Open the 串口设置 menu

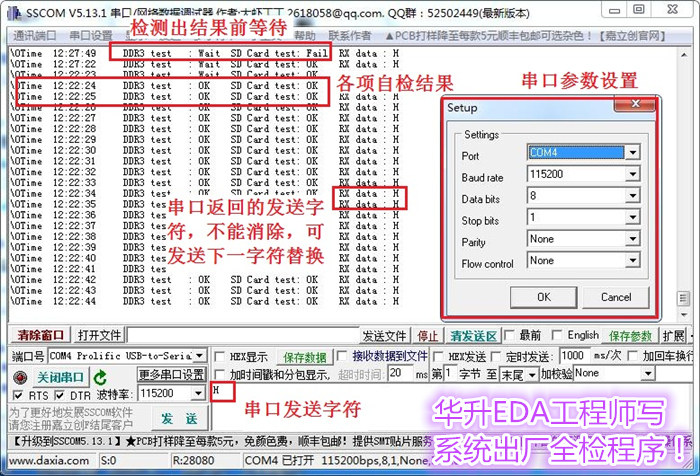point(91,35)
